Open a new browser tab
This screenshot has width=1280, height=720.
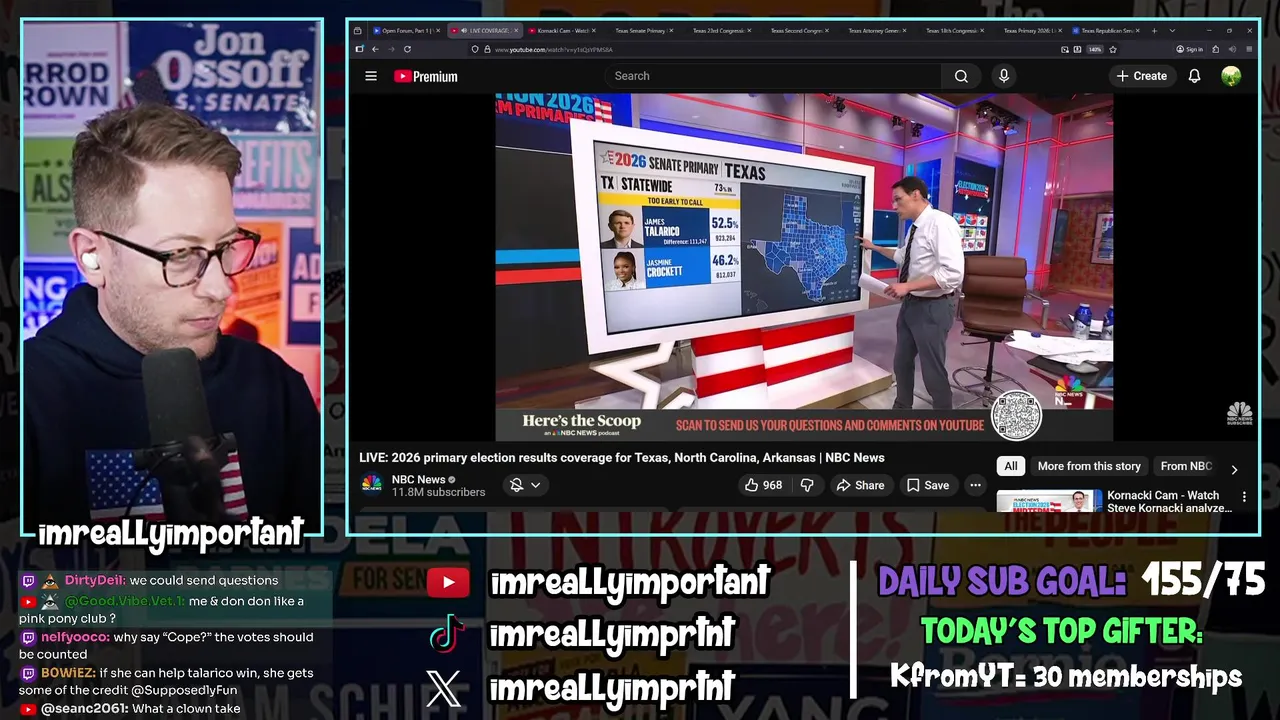coord(1154,31)
